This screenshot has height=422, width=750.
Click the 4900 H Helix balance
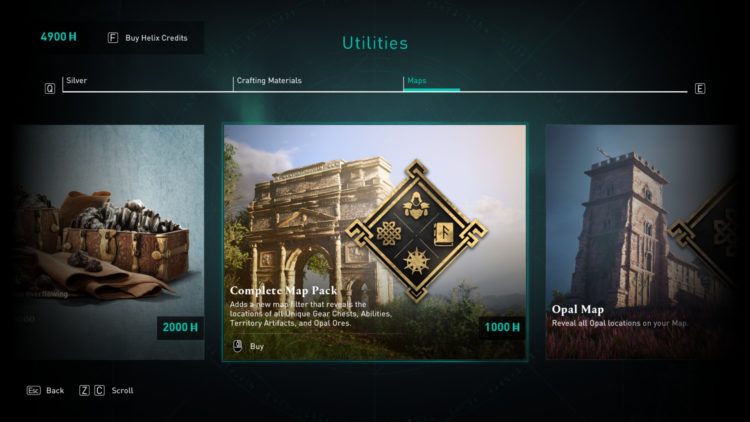click(58, 37)
